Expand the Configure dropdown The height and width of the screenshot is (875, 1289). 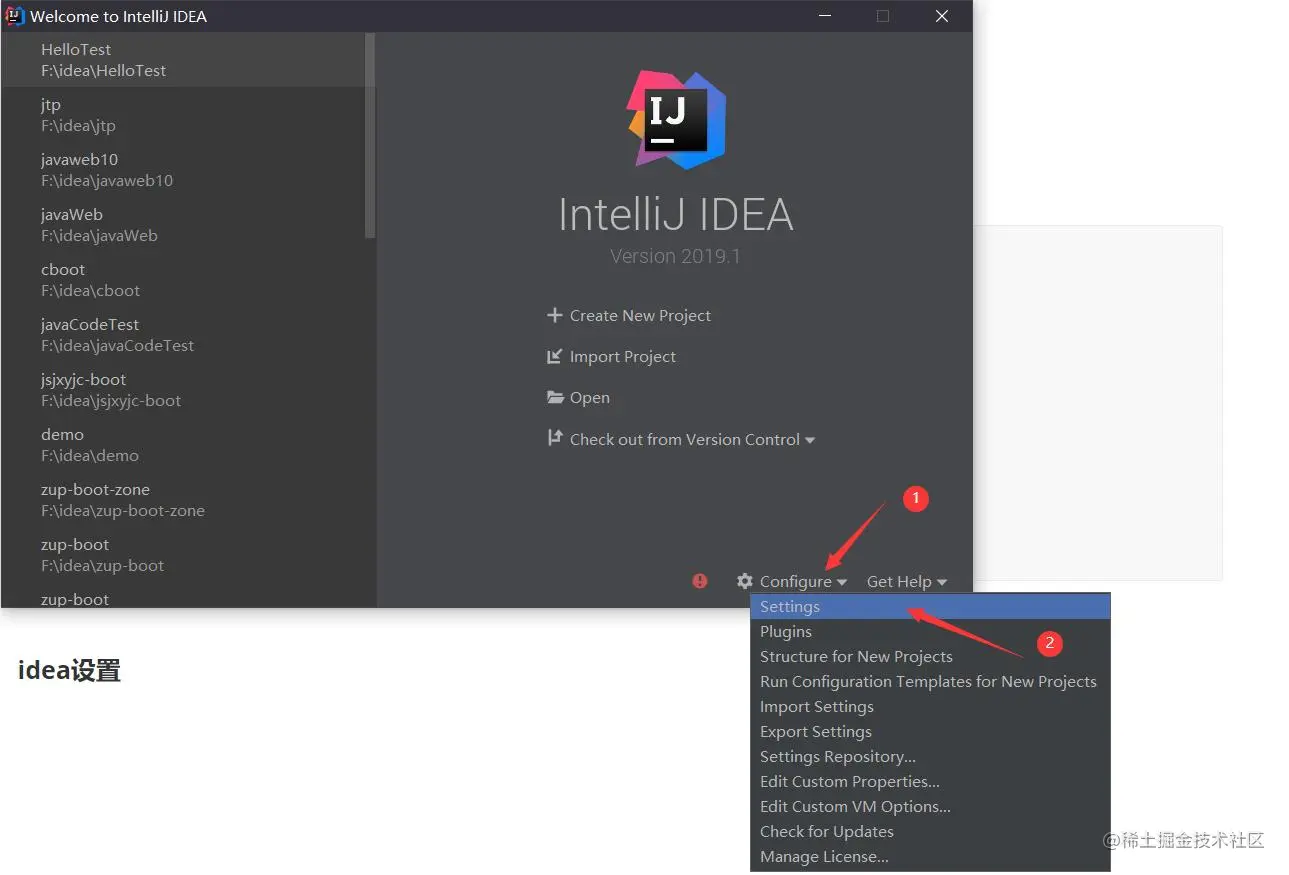[803, 581]
